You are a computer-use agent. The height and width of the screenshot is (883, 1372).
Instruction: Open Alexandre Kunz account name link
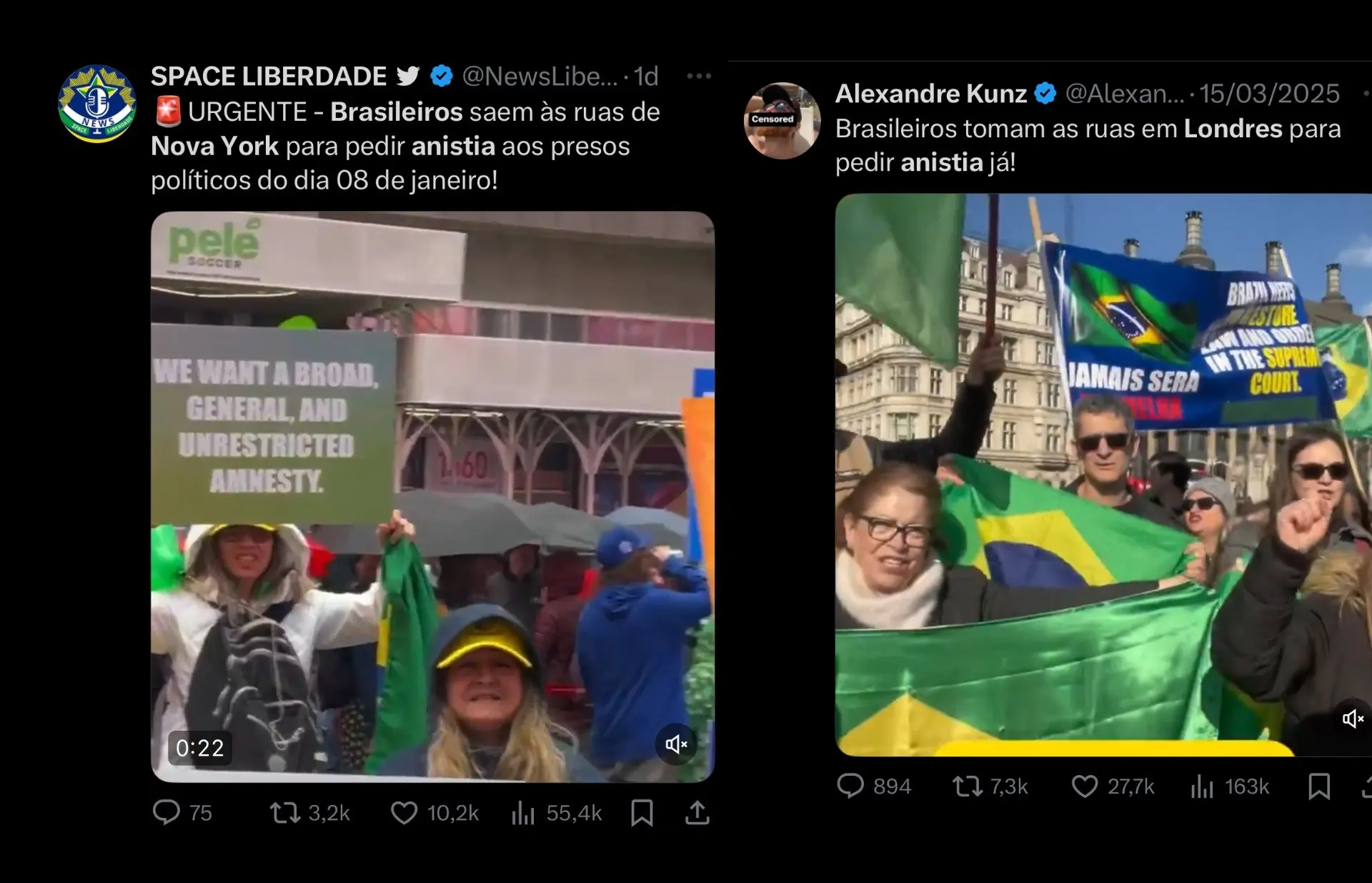930,94
